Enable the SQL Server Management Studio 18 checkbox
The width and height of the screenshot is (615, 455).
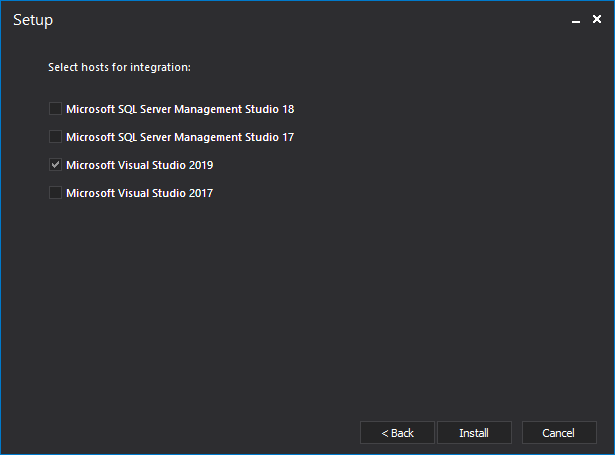[55, 109]
